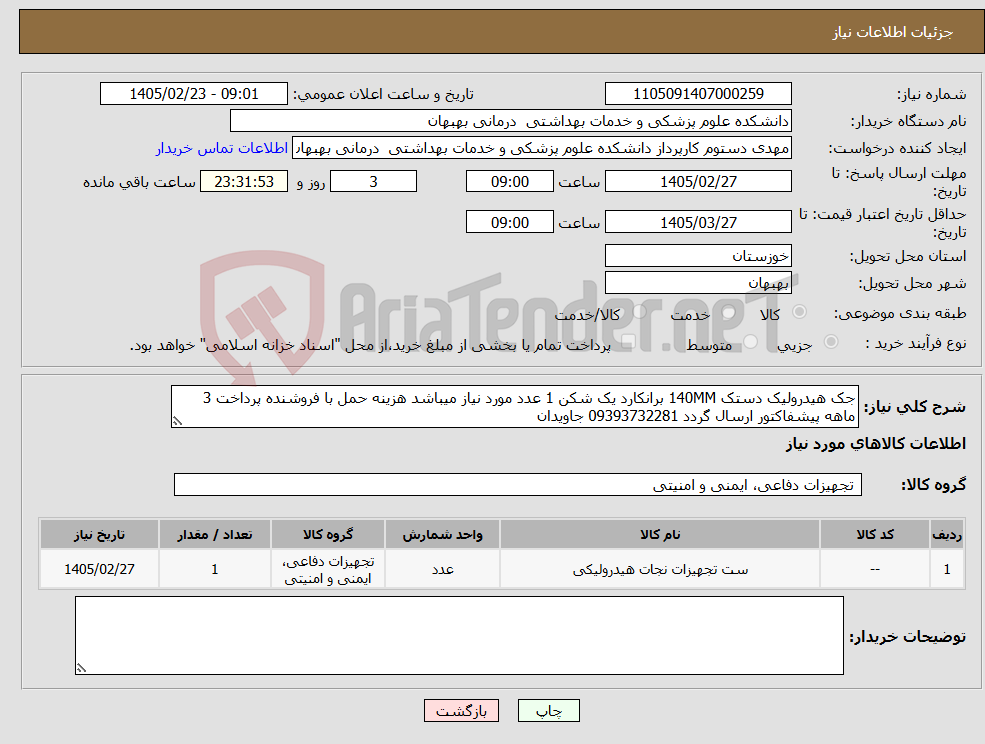Click the unit cell عدد in the table
The image size is (985, 744).
(x=442, y=569)
